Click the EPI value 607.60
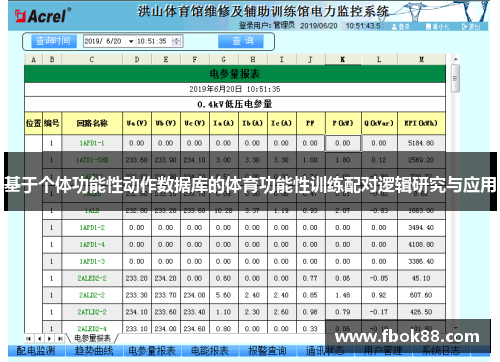The image size is (500, 362). tap(421, 296)
